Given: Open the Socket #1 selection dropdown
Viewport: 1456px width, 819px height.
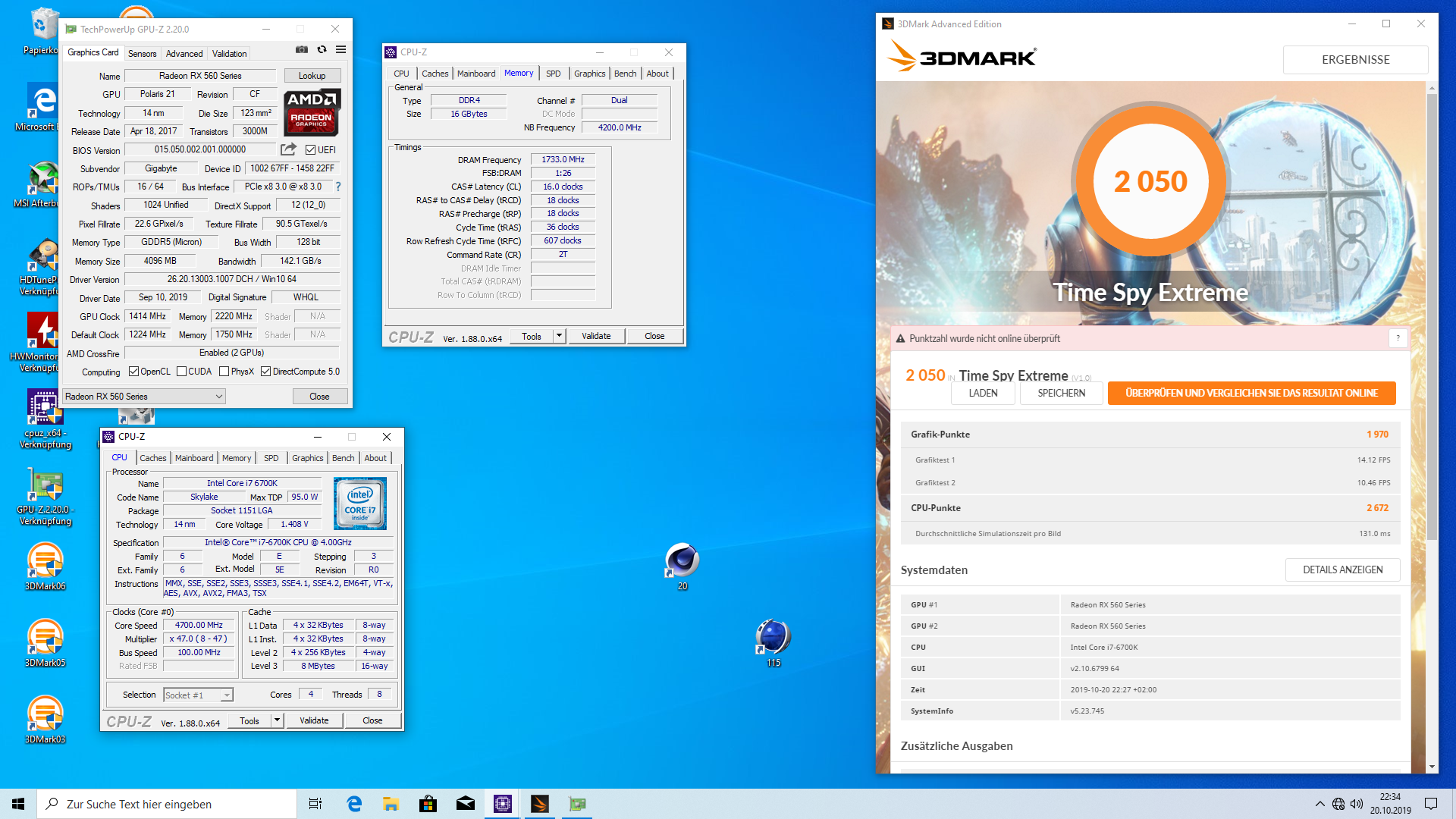Looking at the screenshot, I should click(198, 695).
